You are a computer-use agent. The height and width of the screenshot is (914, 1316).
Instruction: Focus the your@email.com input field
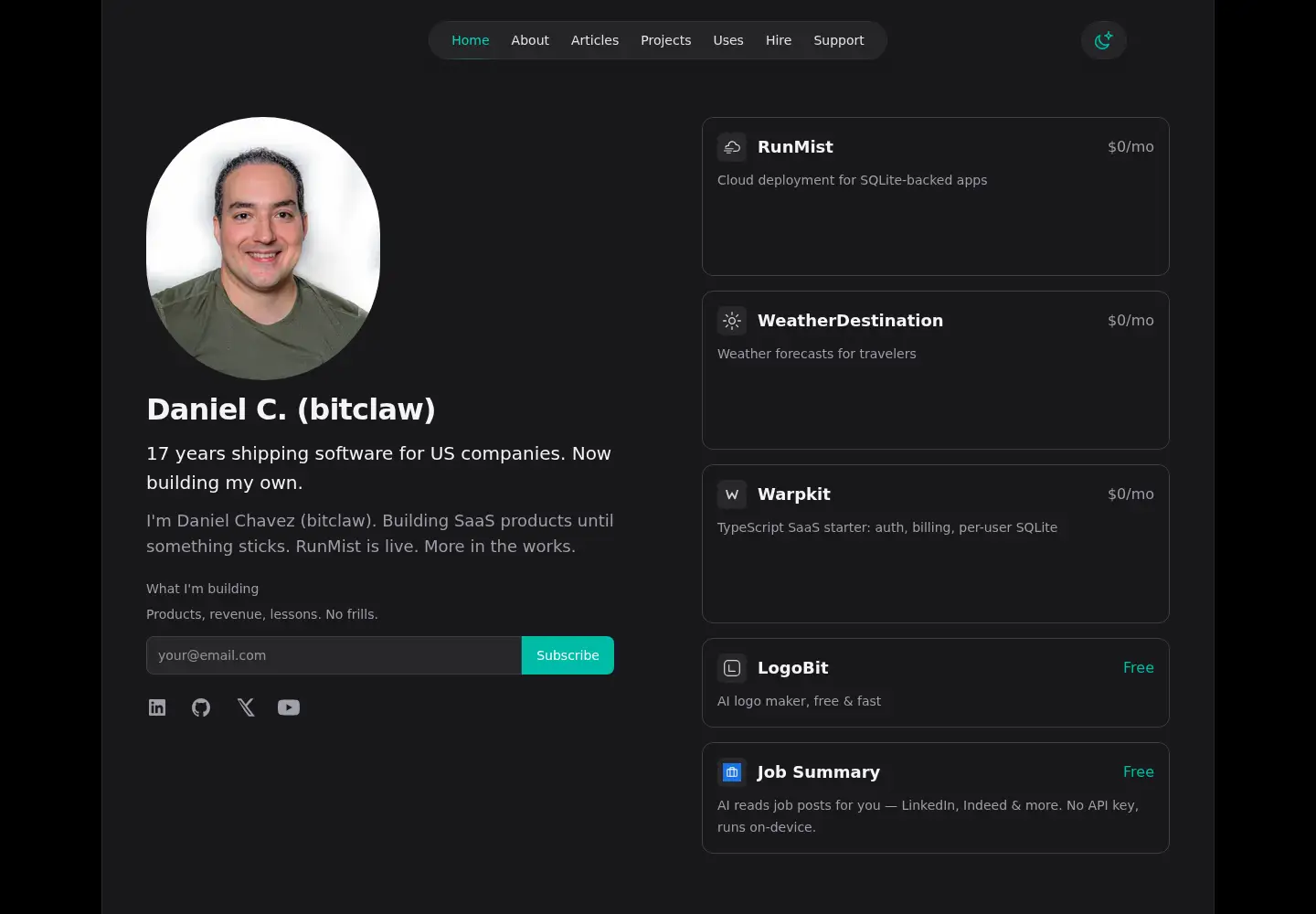pos(334,655)
